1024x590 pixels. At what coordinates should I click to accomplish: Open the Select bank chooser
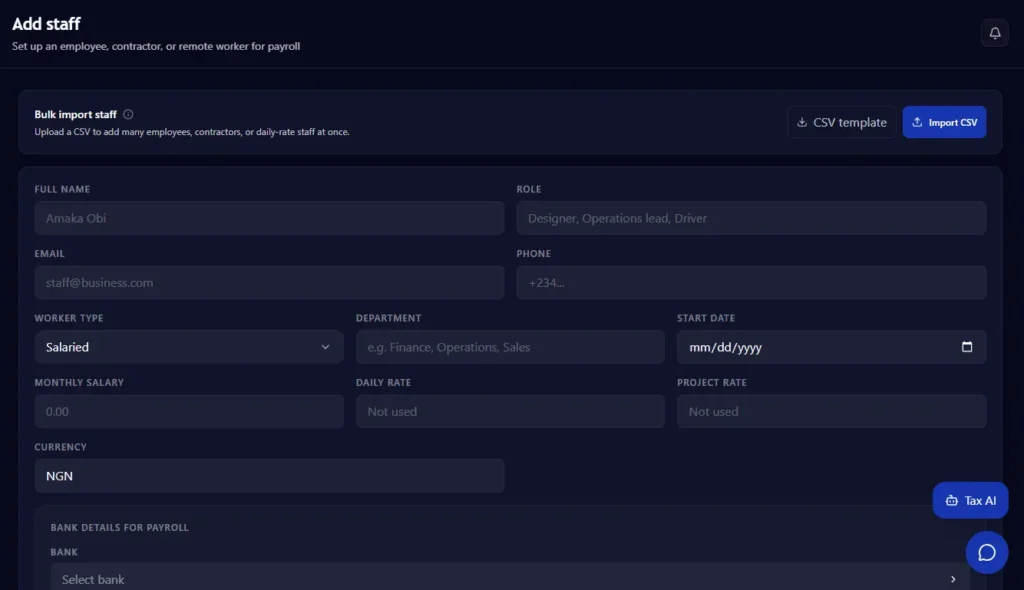(509, 578)
